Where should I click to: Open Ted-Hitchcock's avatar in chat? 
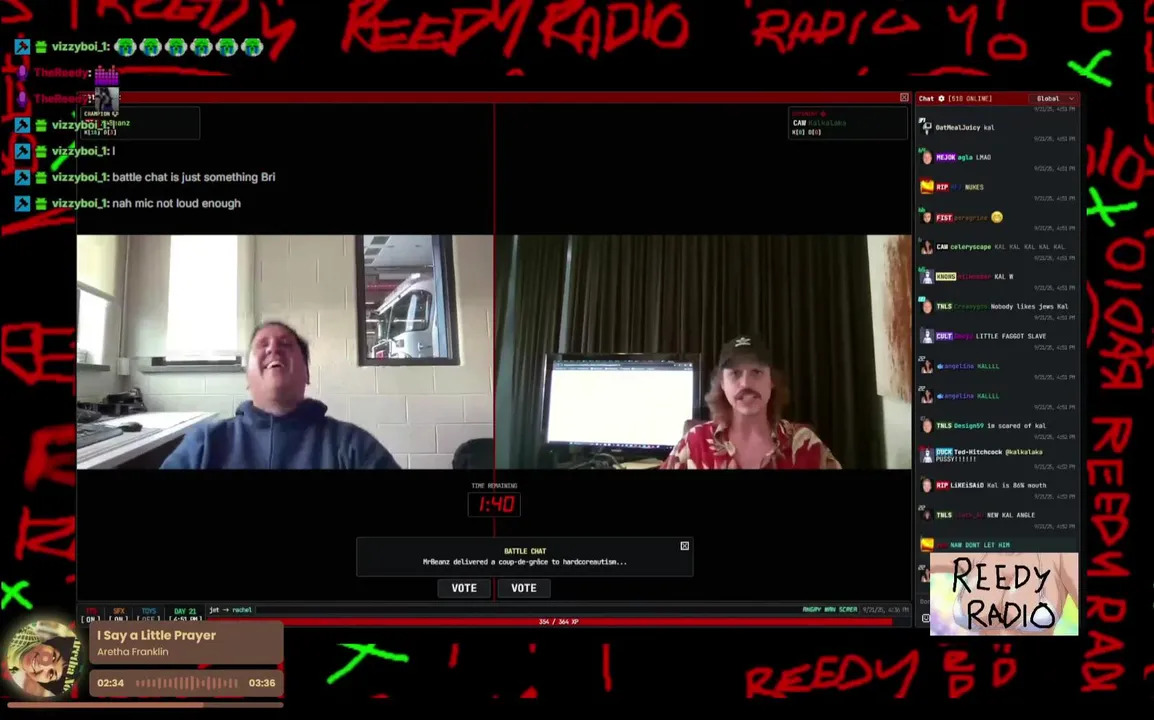click(x=926, y=455)
